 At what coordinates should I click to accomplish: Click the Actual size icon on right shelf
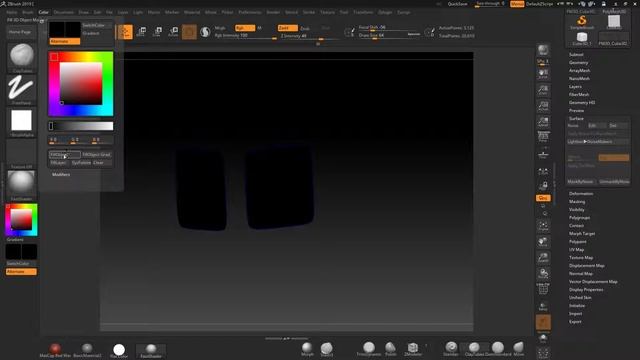tap(543, 106)
